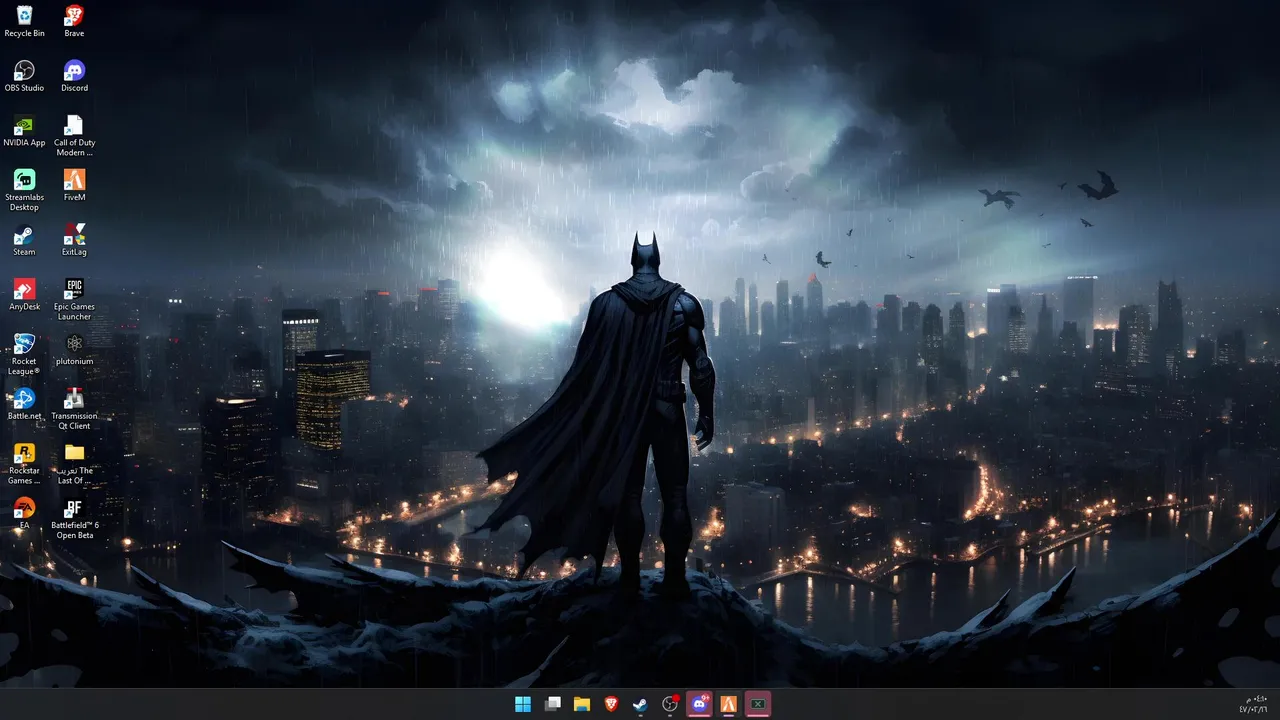
Task: Select the Battle.net desktop icon
Action: (x=24, y=404)
